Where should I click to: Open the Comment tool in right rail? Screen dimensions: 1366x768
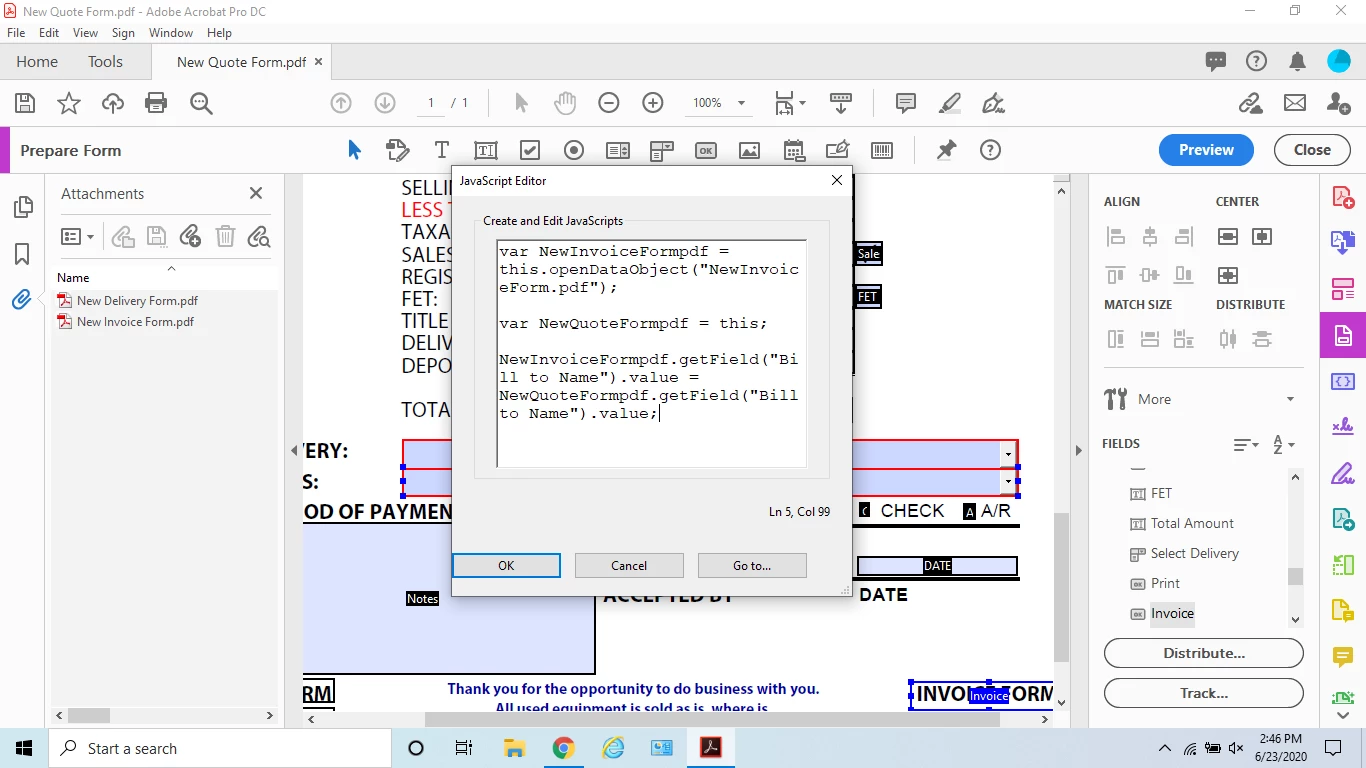point(1343,657)
